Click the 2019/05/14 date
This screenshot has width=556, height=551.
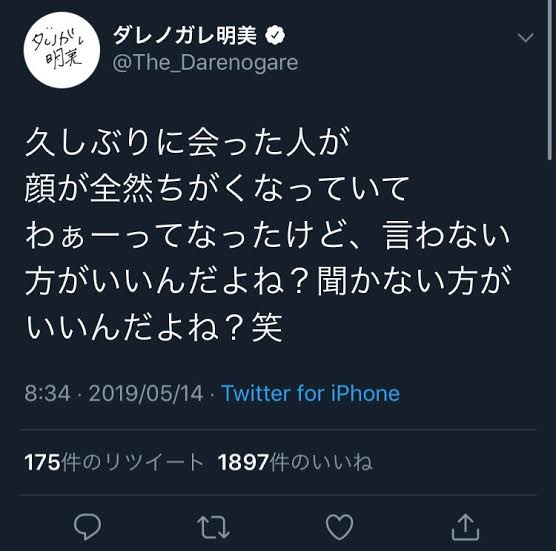pyautogui.click(x=146, y=393)
